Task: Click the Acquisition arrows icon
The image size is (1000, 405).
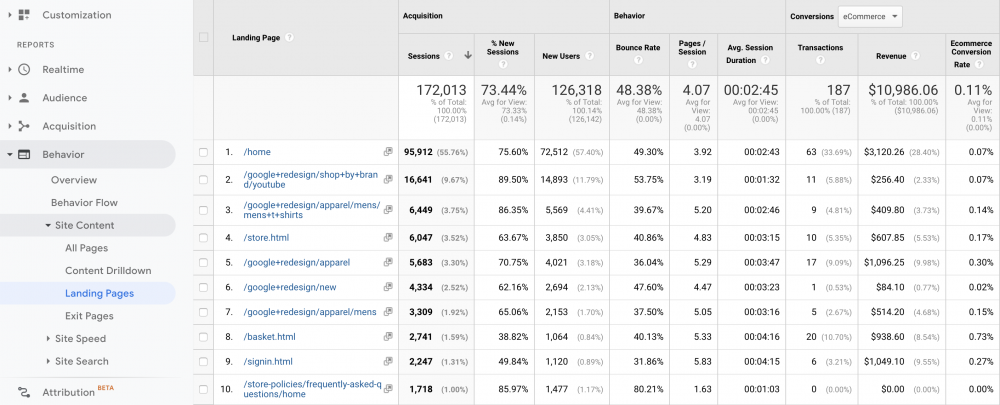Action: pos(24,126)
